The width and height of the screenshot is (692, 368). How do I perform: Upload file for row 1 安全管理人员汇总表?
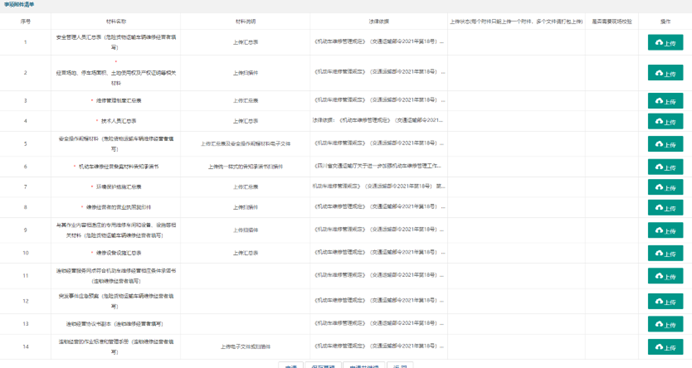[x=665, y=42]
